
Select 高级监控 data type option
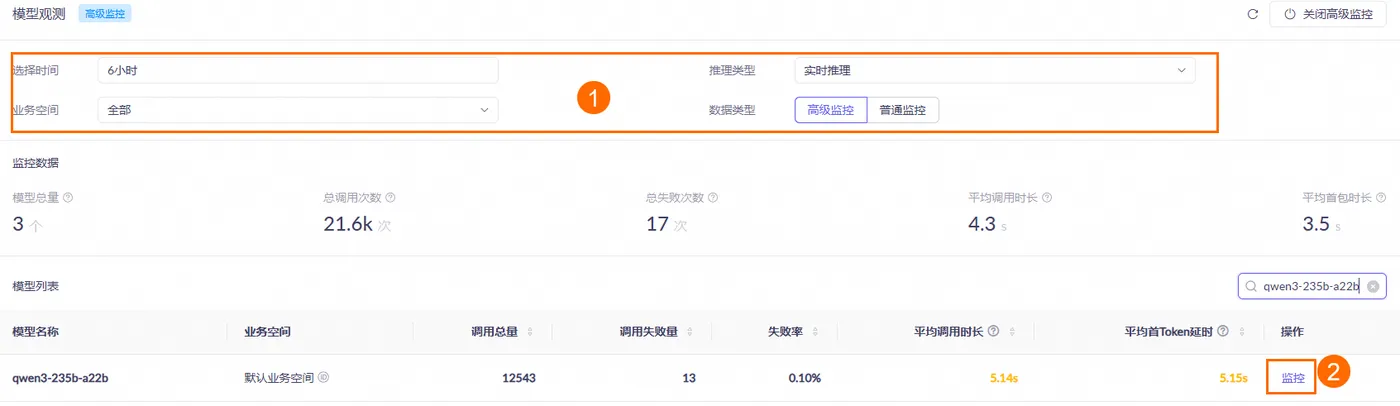pyautogui.click(x=830, y=110)
